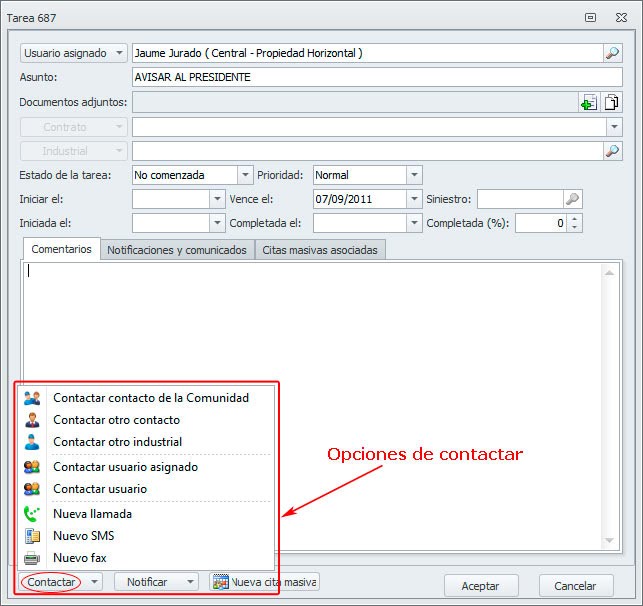Viewport: 643px width, 606px height.
Task: Open the Citas masivas asociadas tab
Action: pos(320,250)
